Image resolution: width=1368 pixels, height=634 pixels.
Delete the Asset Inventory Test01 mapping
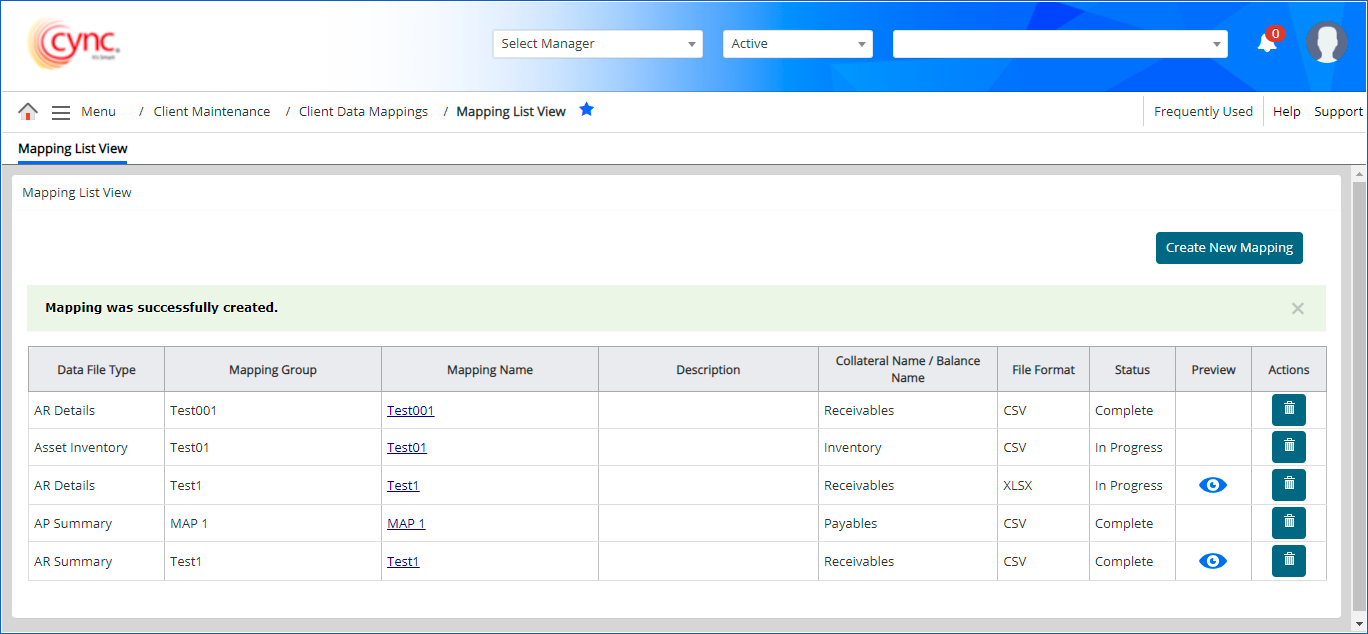pos(1288,447)
